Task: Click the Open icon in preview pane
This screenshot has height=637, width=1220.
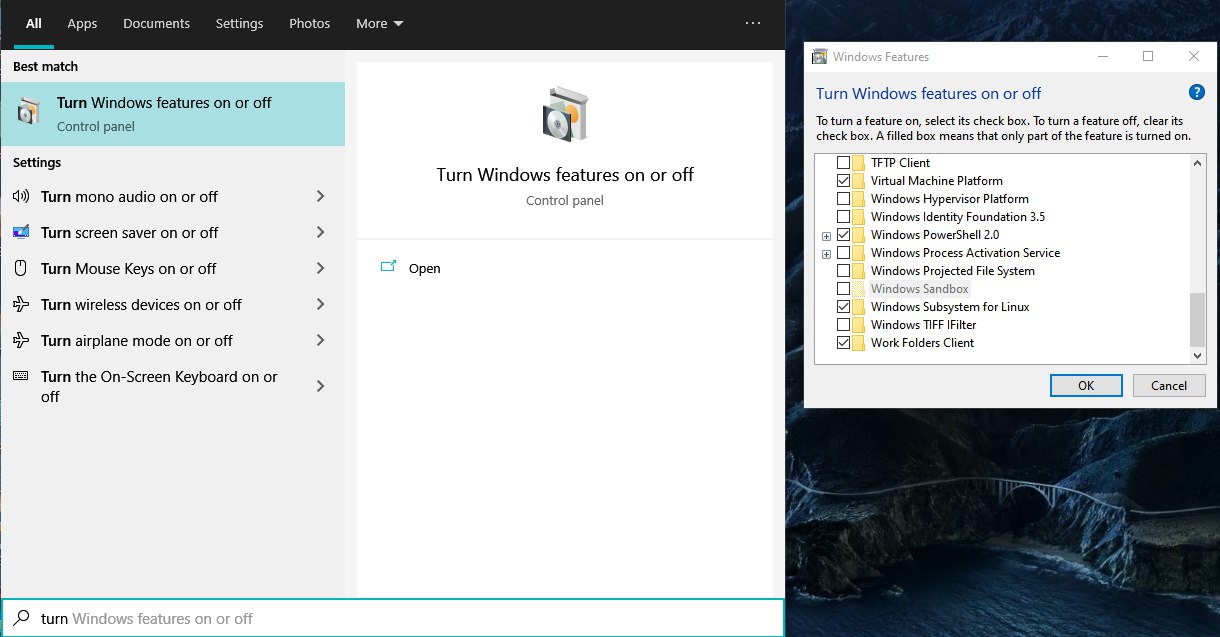Action: (x=389, y=268)
